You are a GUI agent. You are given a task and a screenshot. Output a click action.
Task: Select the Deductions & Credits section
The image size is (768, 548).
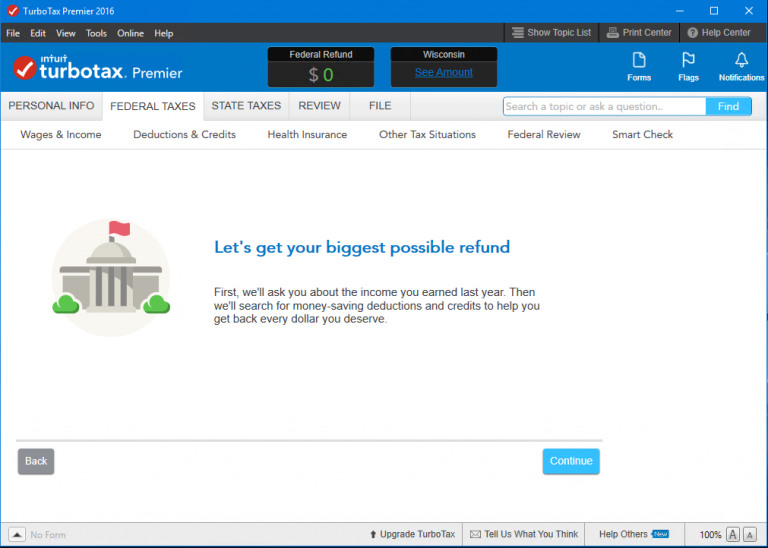point(184,135)
